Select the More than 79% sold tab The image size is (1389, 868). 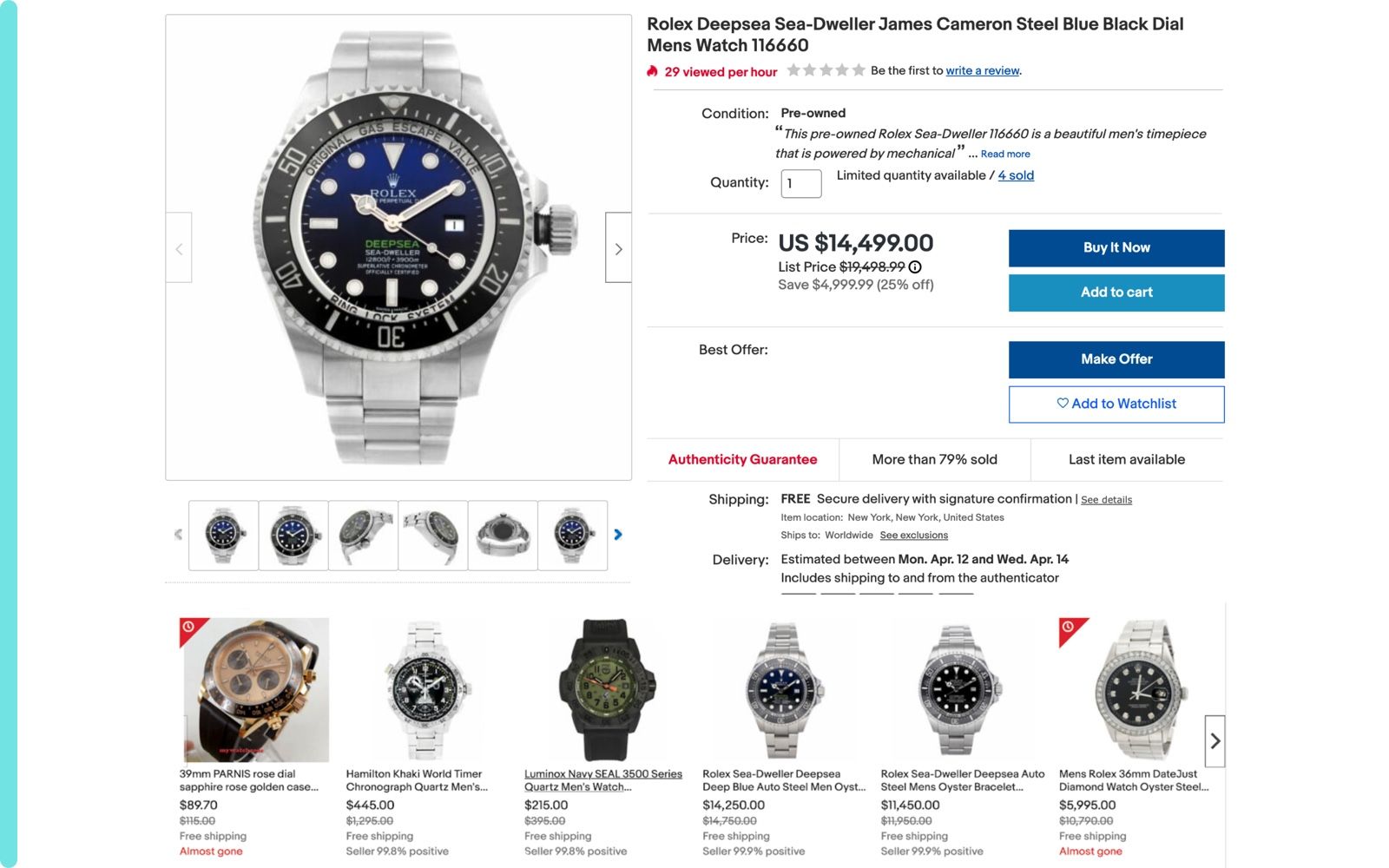[934, 459]
